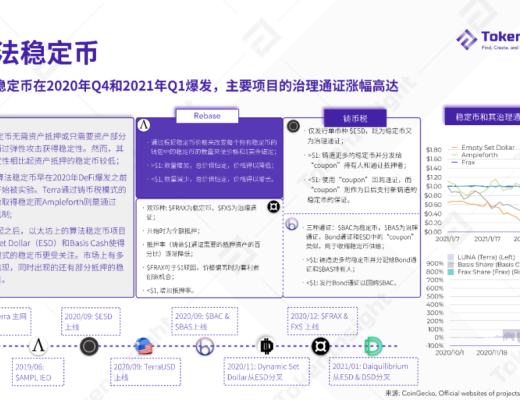
Task: Click the "2020/09: TerraUSD 上线" timeline box
Action: pos(146,372)
